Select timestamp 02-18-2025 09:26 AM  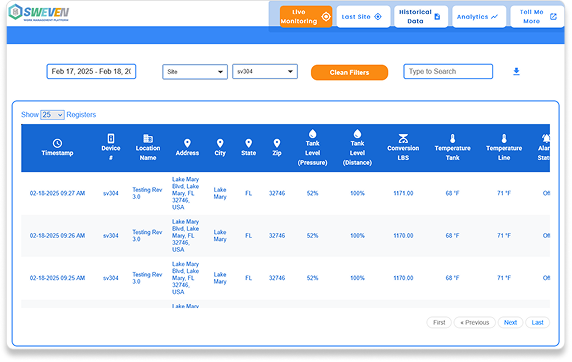(x=57, y=236)
